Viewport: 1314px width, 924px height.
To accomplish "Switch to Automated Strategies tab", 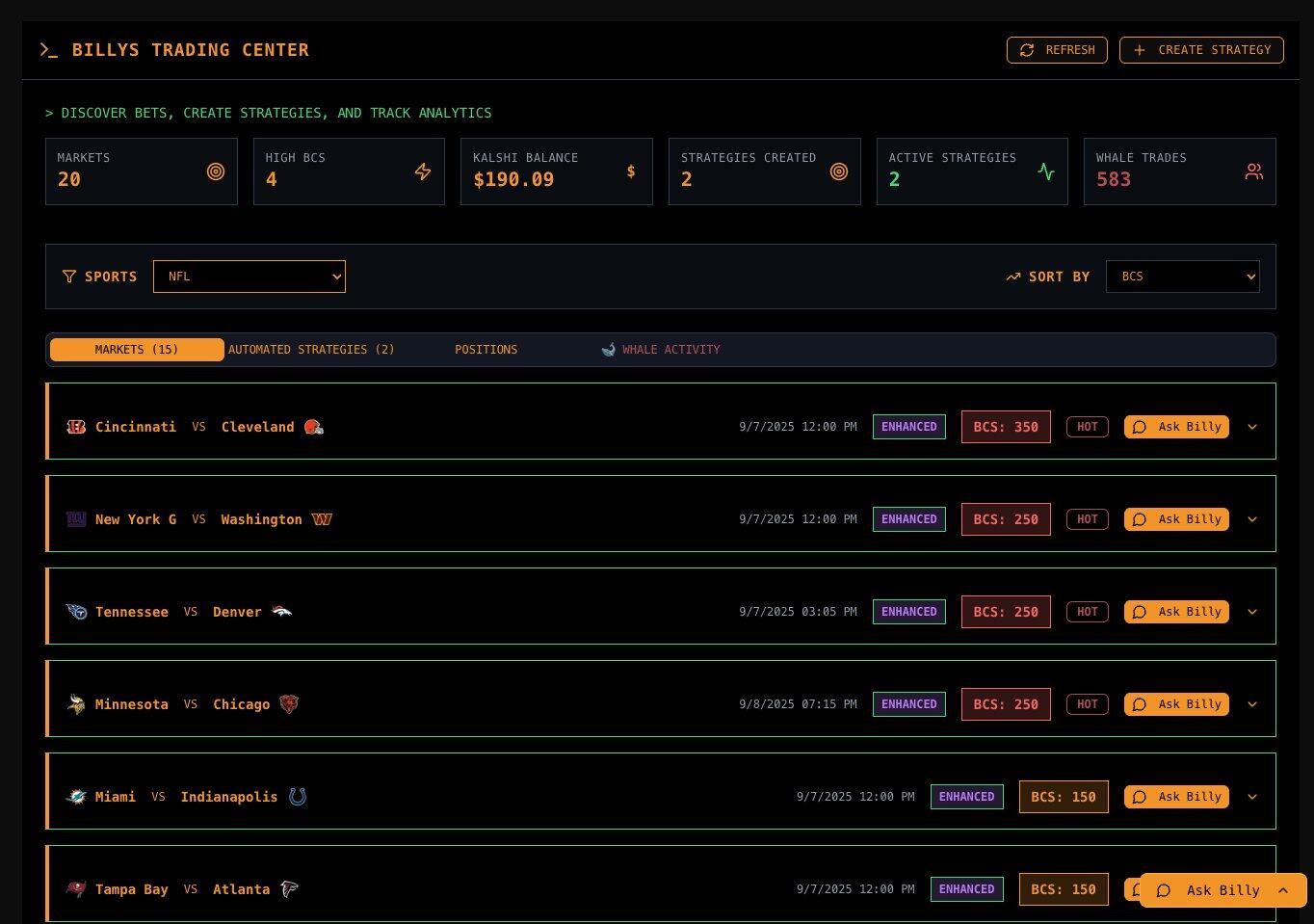I will (311, 350).
